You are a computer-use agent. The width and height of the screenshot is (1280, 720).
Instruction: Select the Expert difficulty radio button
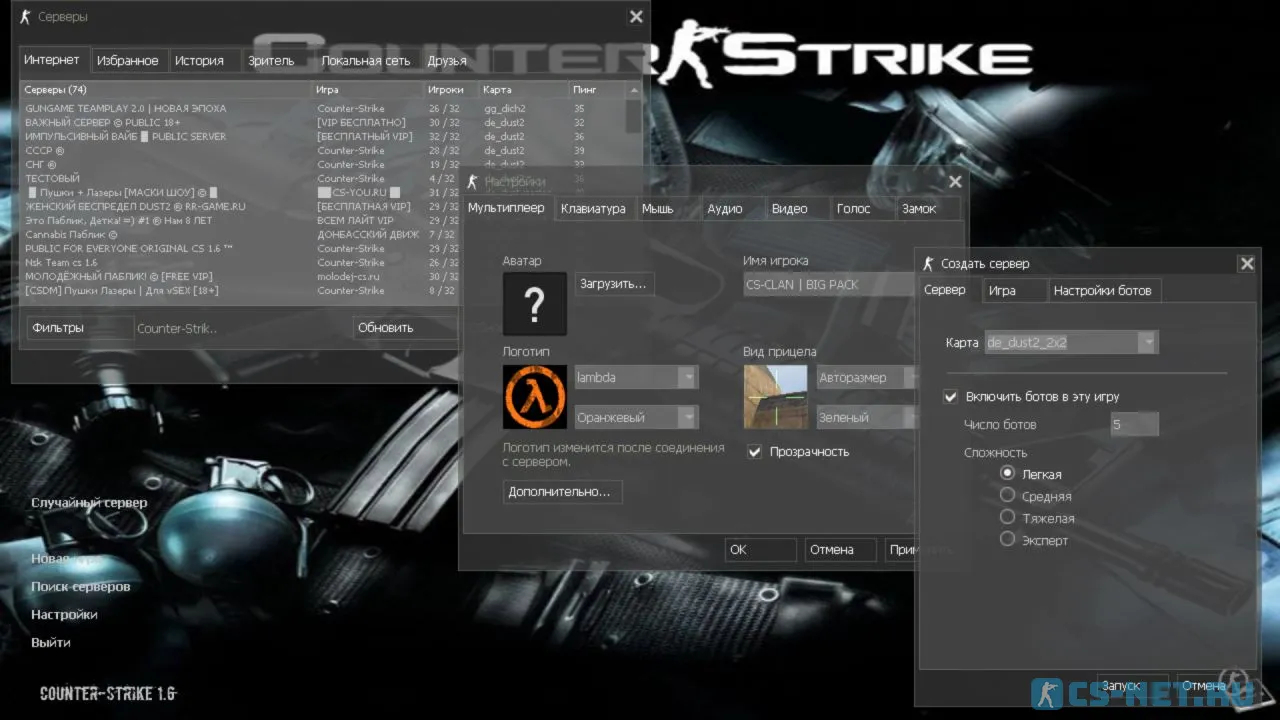(x=1008, y=540)
